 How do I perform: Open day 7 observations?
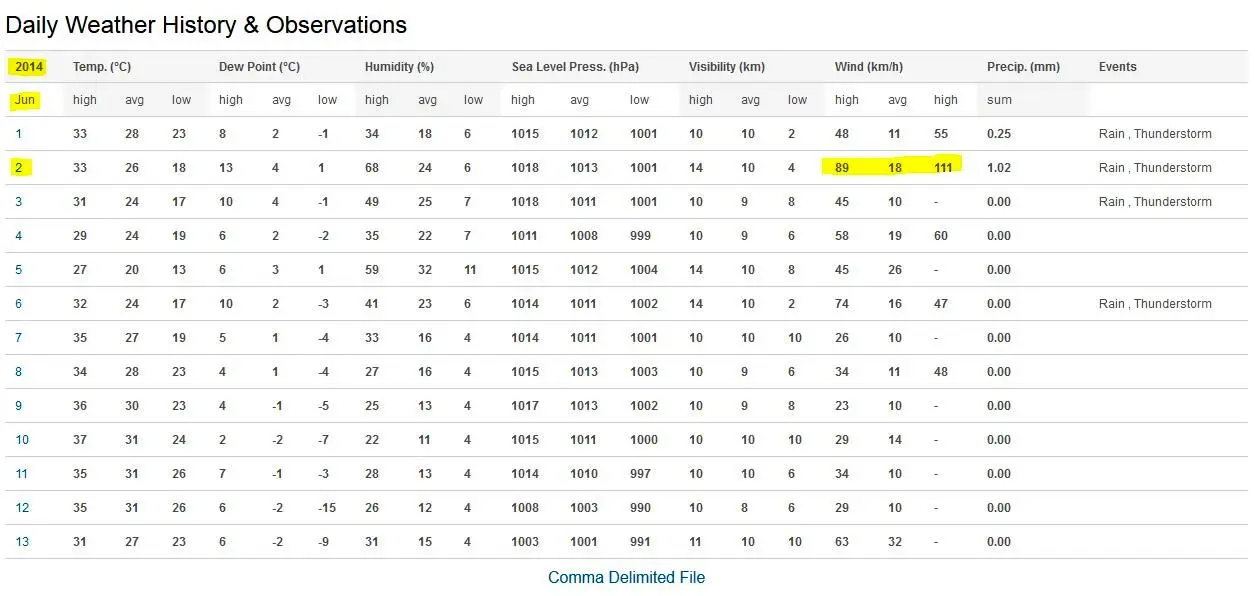(19, 338)
